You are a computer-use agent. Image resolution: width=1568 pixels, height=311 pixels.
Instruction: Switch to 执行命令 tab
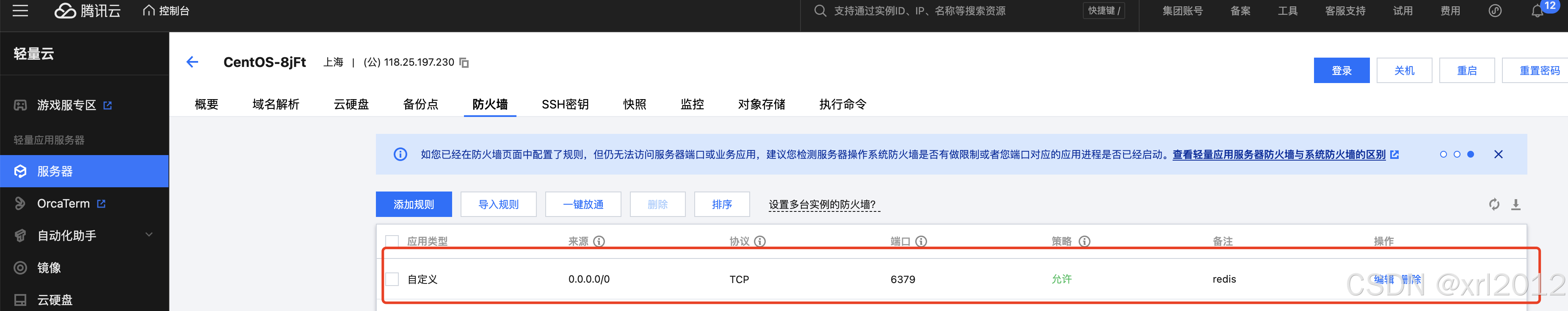[842, 104]
